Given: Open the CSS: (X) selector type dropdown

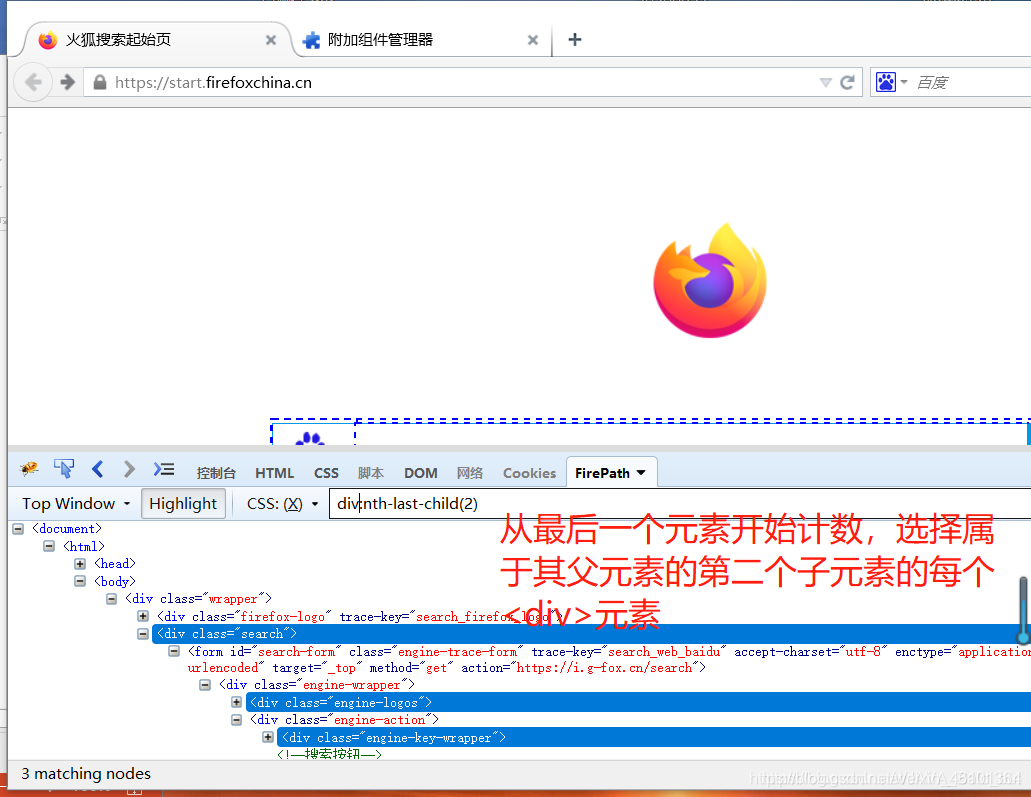Looking at the screenshot, I should coord(282,504).
